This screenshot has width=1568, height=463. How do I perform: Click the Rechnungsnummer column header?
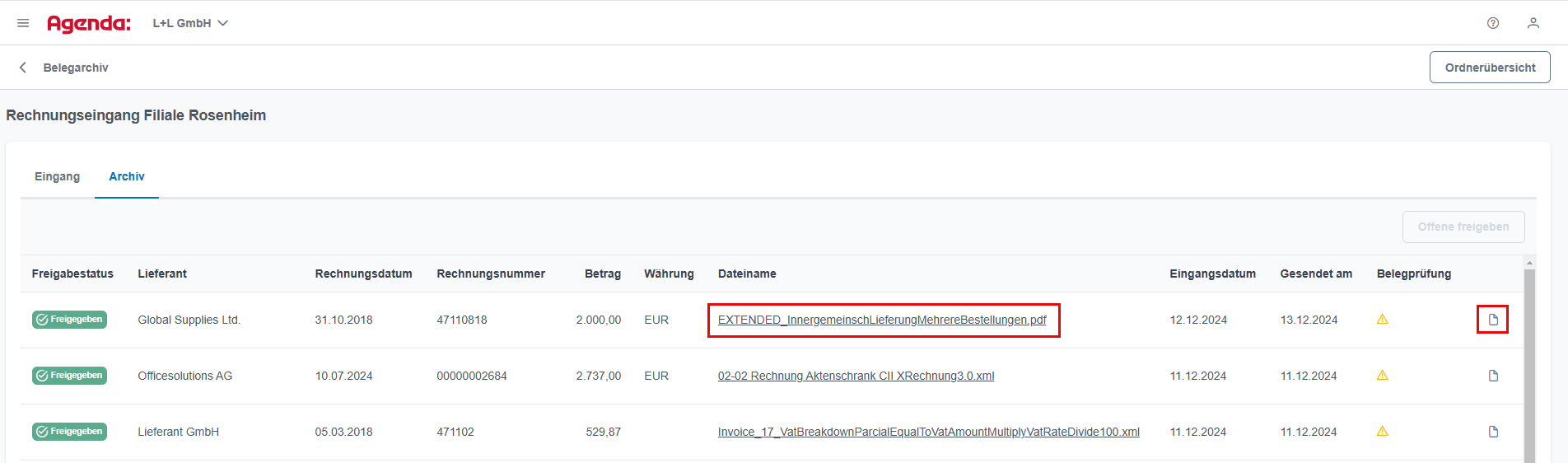pos(491,274)
